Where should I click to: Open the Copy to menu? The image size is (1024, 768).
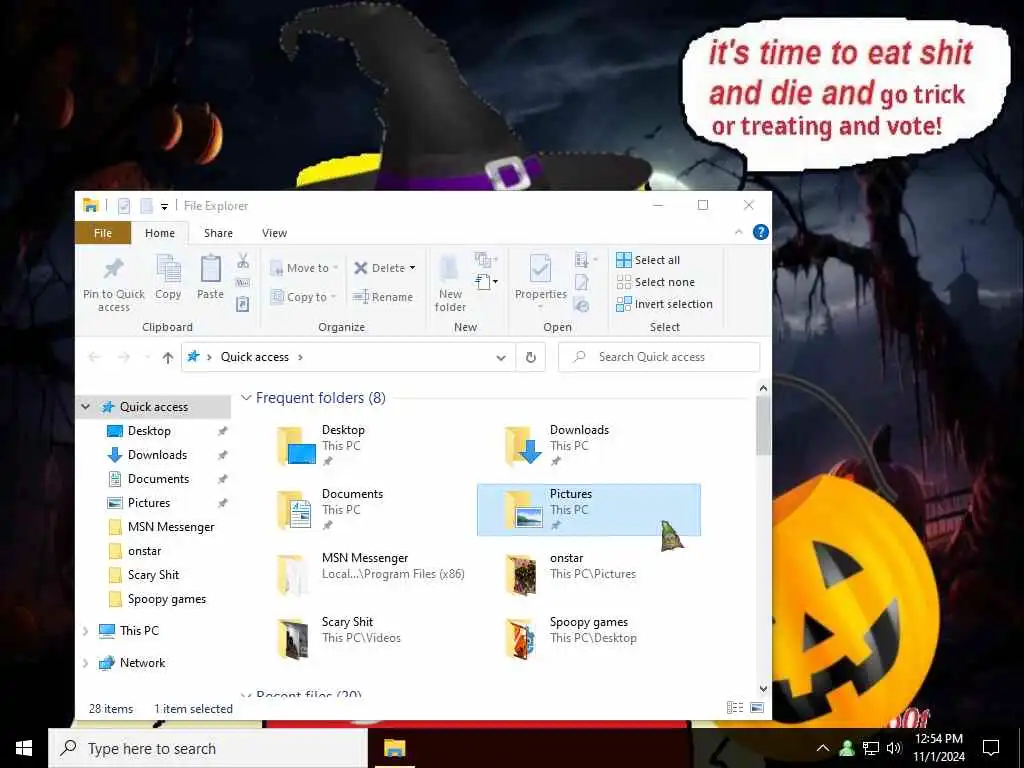pyautogui.click(x=304, y=296)
